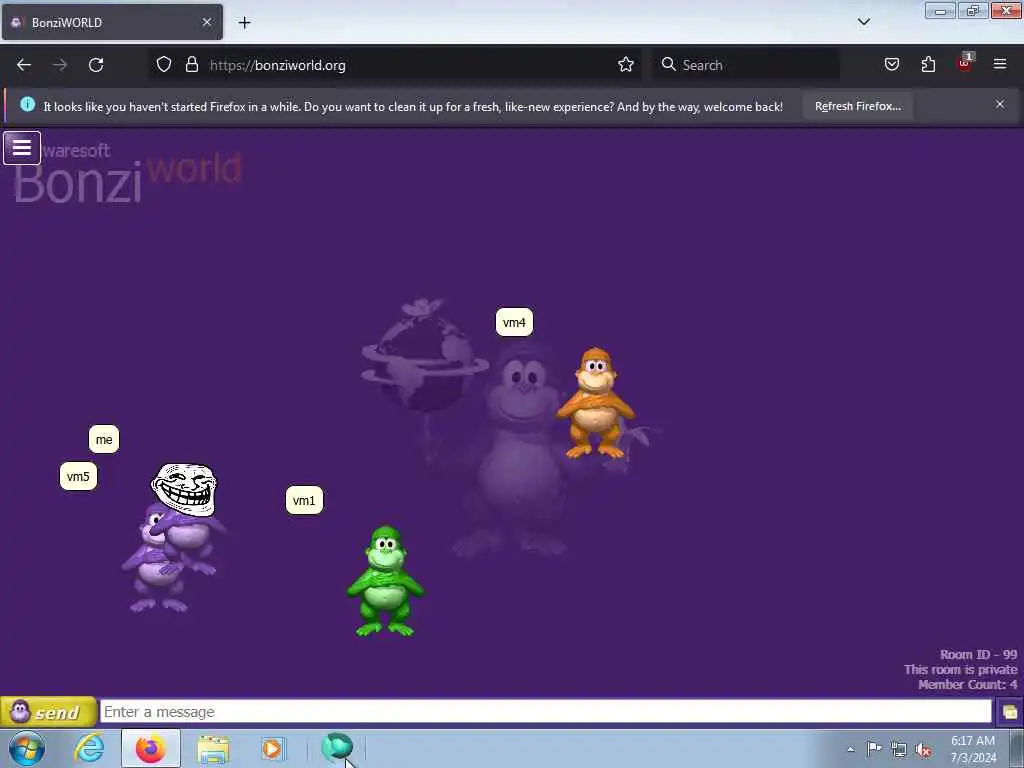Open Firefox application menu
Image resolution: width=1024 pixels, height=768 pixels.
point(1000,64)
